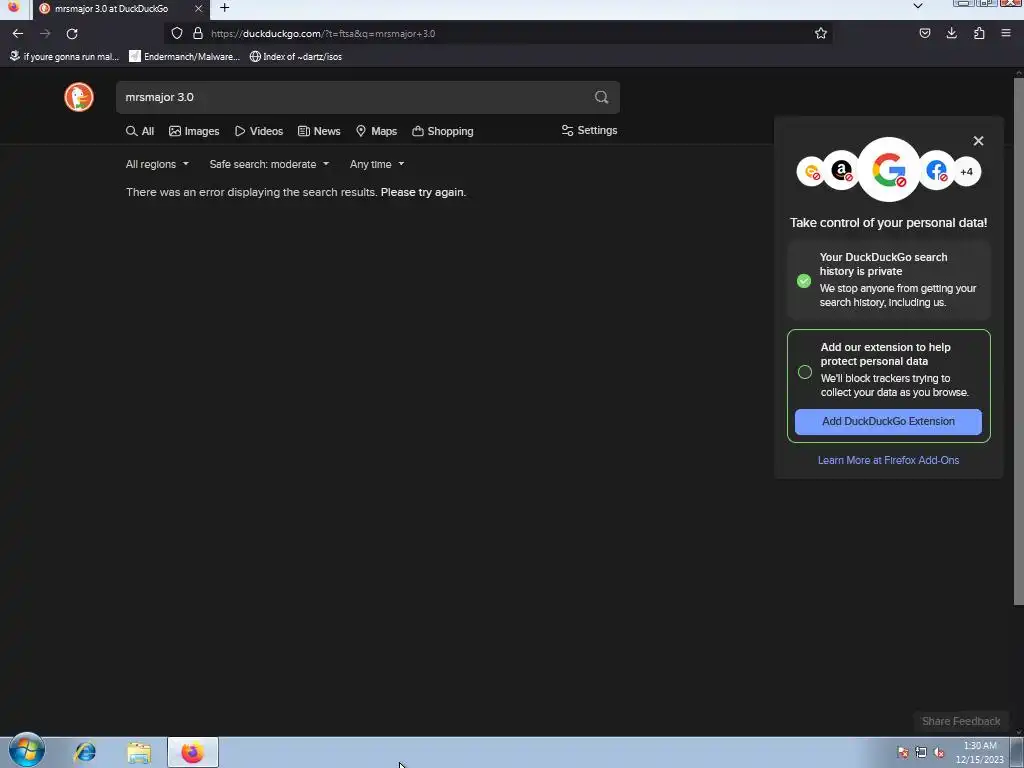Expand the All regions dropdown
The height and width of the screenshot is (768, 1024).
(157, 165)
